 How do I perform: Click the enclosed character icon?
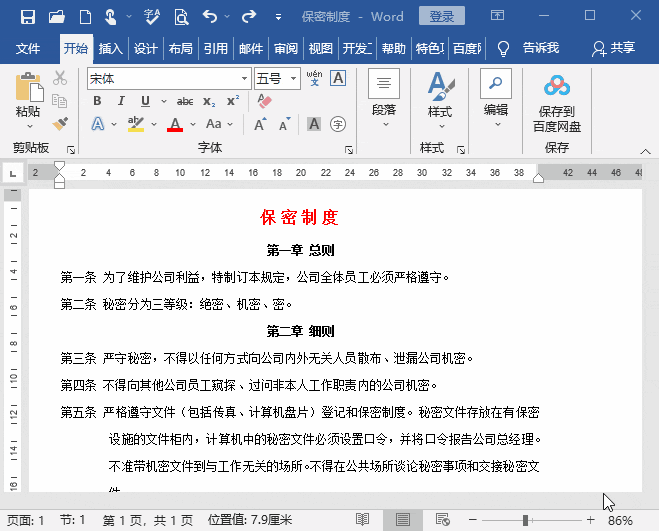click(338, 124)
